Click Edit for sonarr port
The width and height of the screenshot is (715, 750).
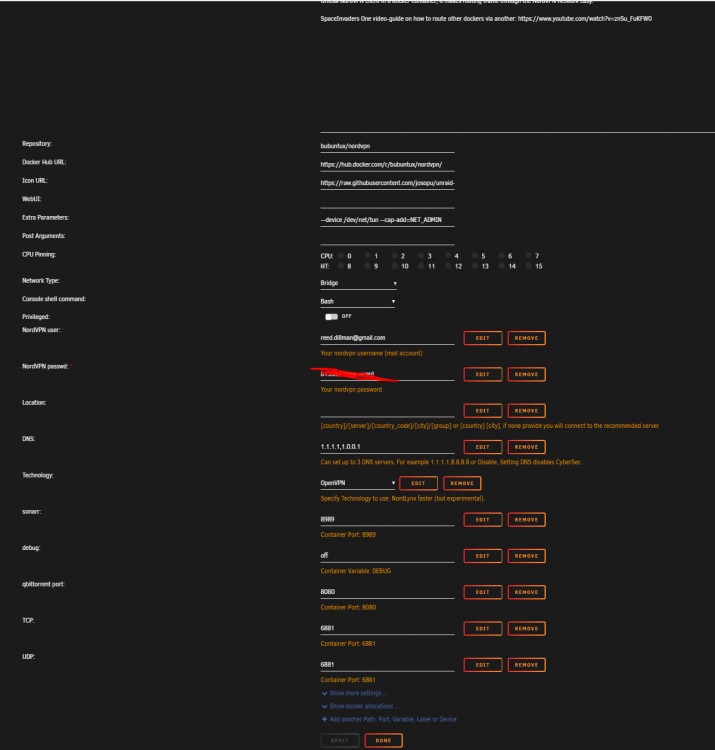483,520
